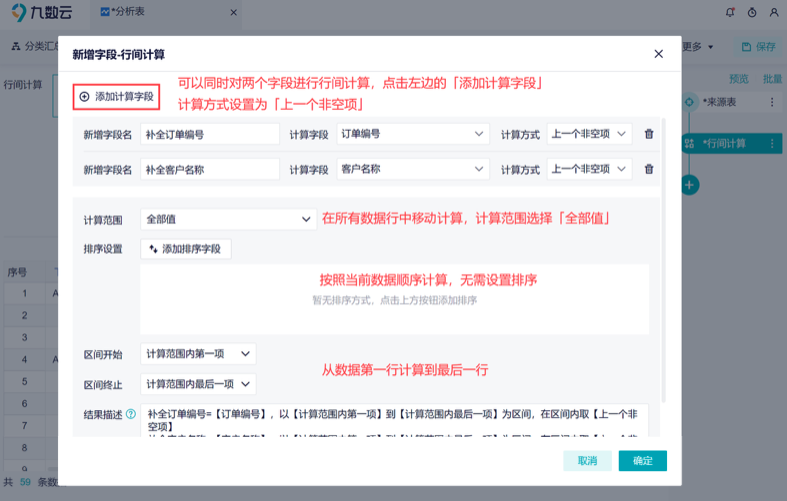This screenshot has width=787, height=501.
Task: Open the user account icon
Action: click(774, 13)
